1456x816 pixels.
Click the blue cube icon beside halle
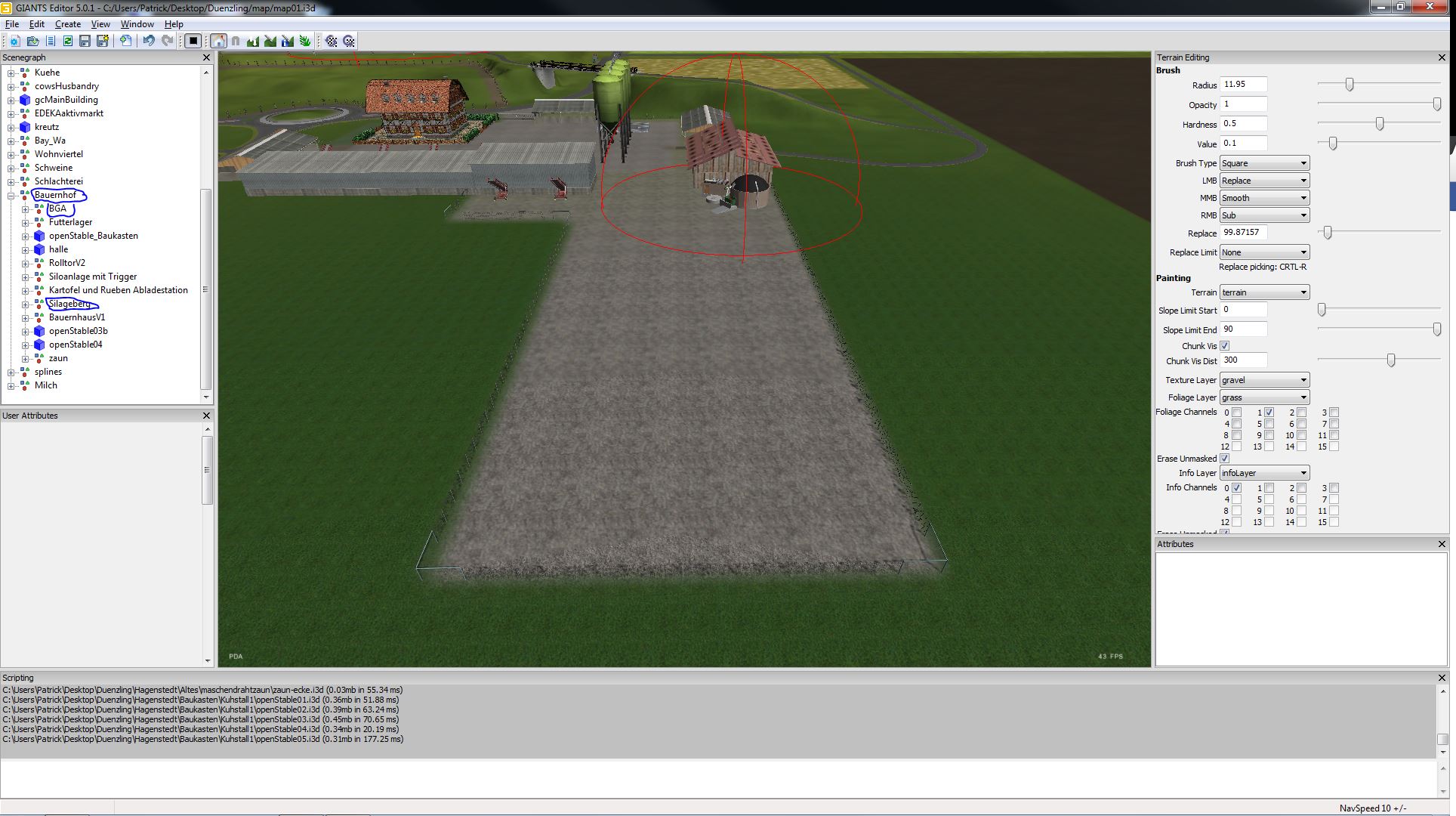click(39, 249)
